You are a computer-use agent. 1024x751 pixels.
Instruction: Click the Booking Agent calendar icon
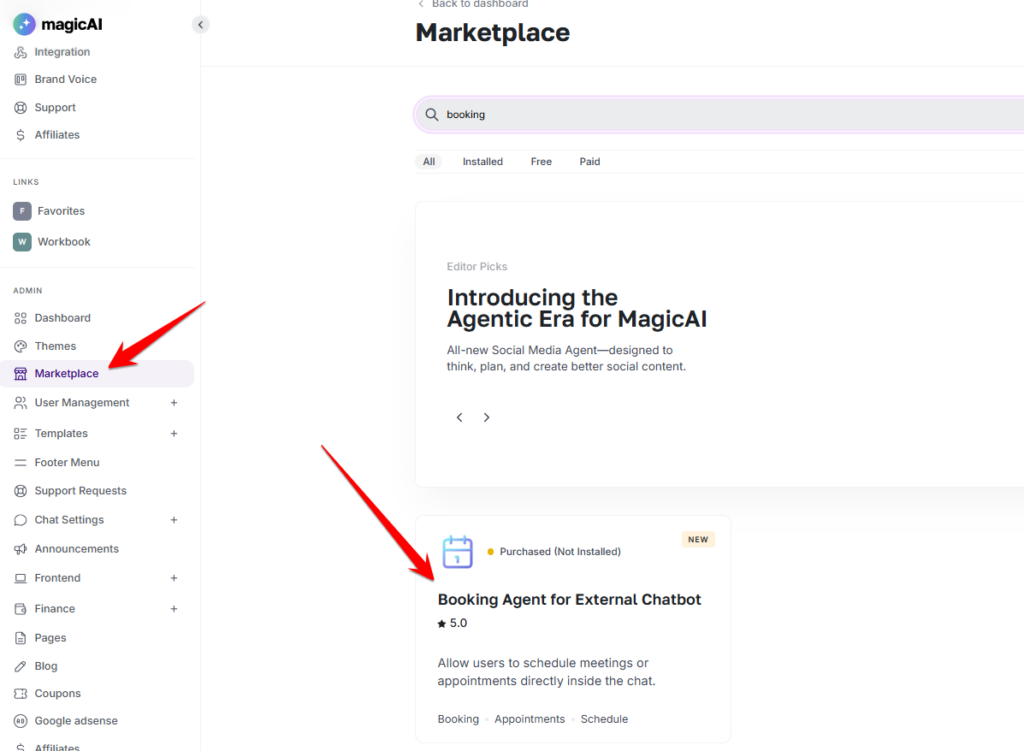(458, 552)
